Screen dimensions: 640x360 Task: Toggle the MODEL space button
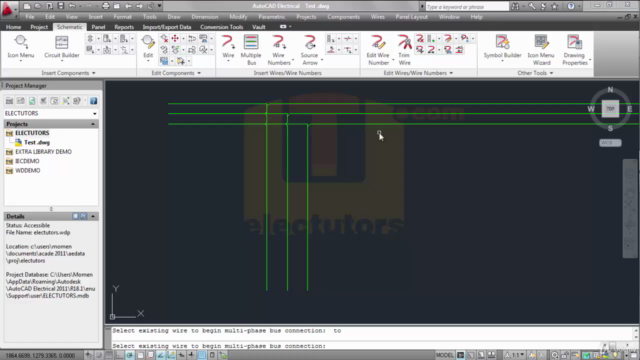pos(444,355)
